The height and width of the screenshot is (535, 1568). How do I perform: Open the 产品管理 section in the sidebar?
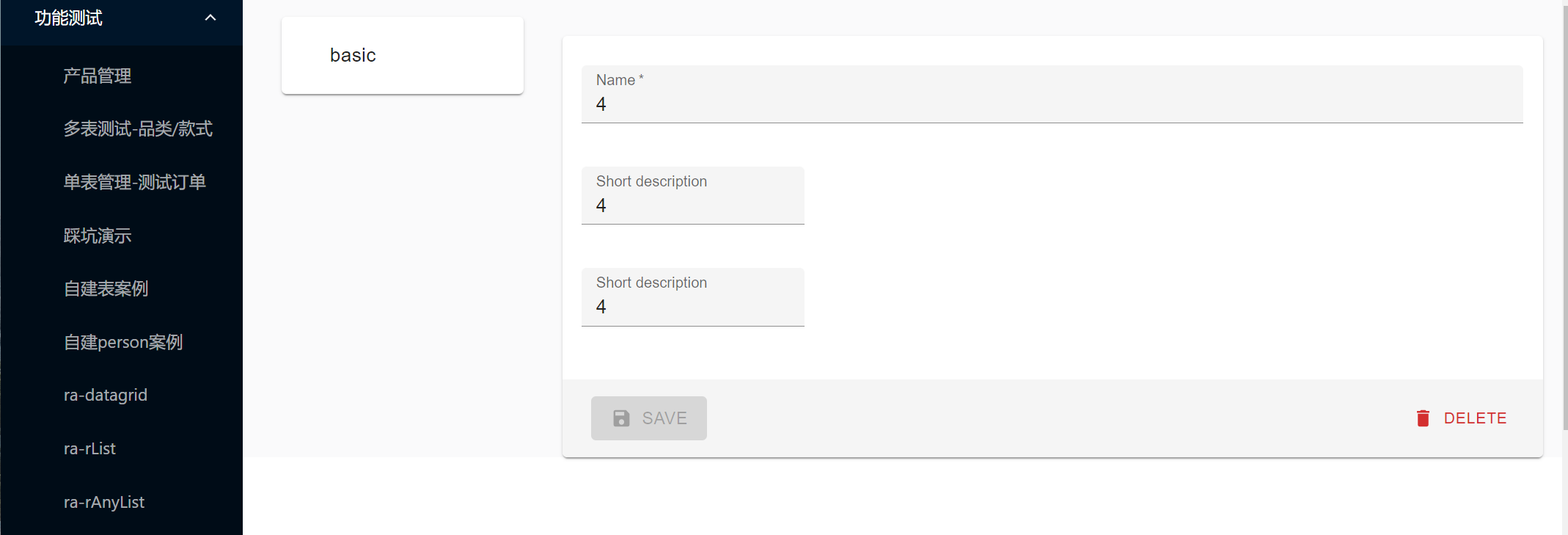[97, 76]
